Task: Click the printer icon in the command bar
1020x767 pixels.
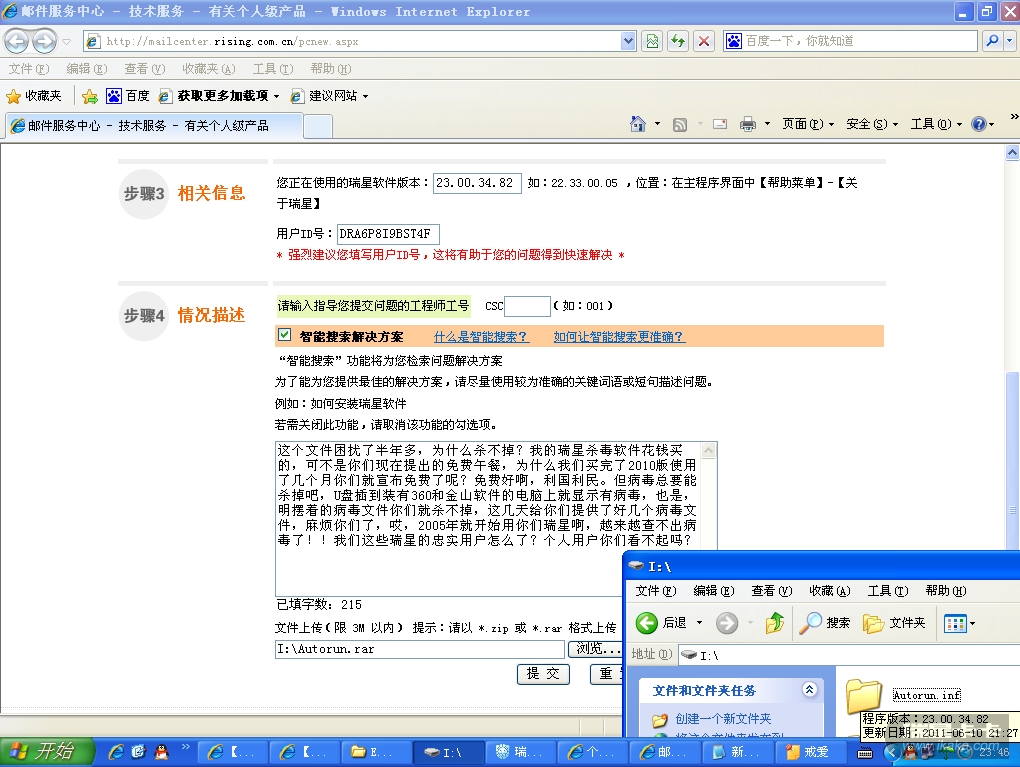Action: pyautogui.click(x=747, y=124)
